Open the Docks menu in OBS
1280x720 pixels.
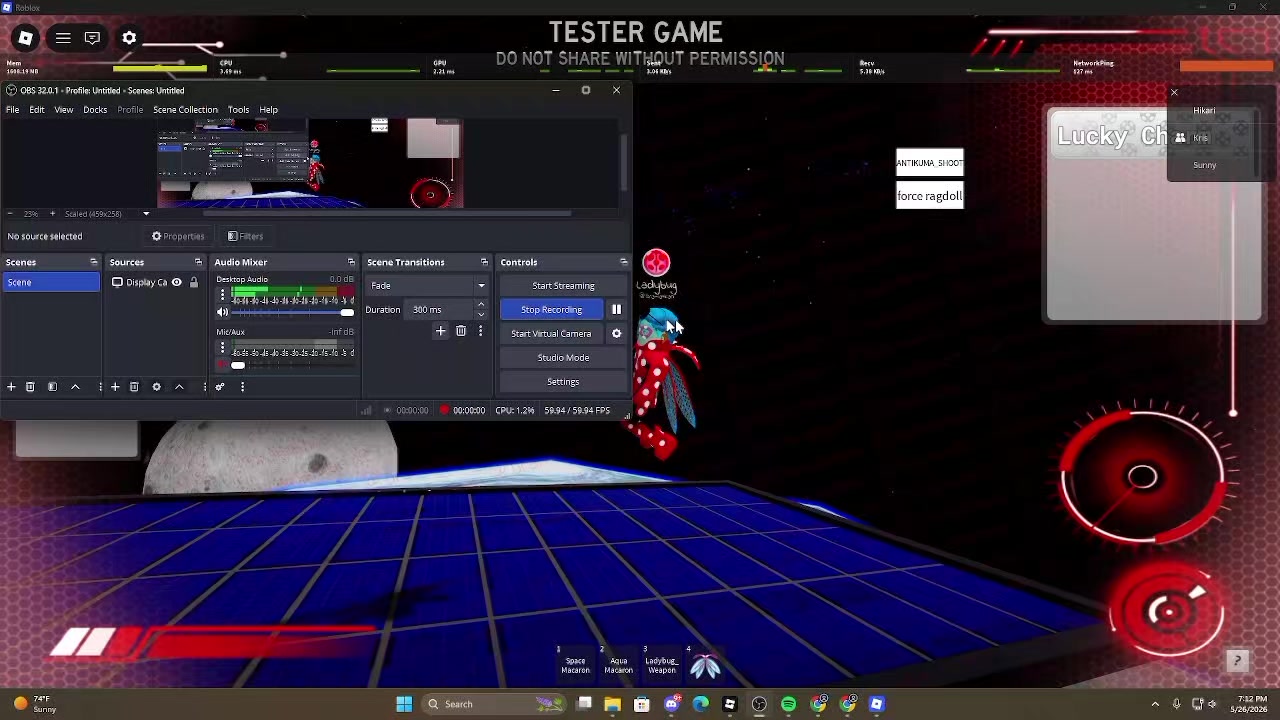(x=95, y=110)
